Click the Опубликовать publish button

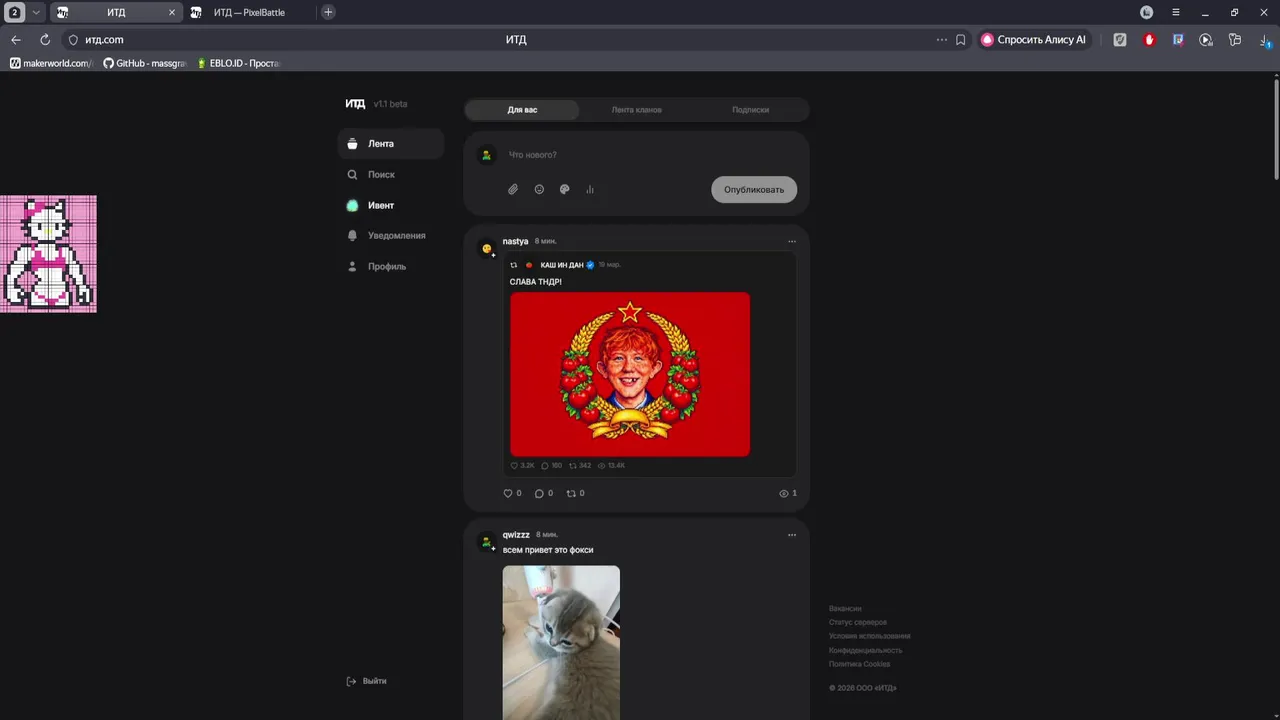tap(754, 189)
